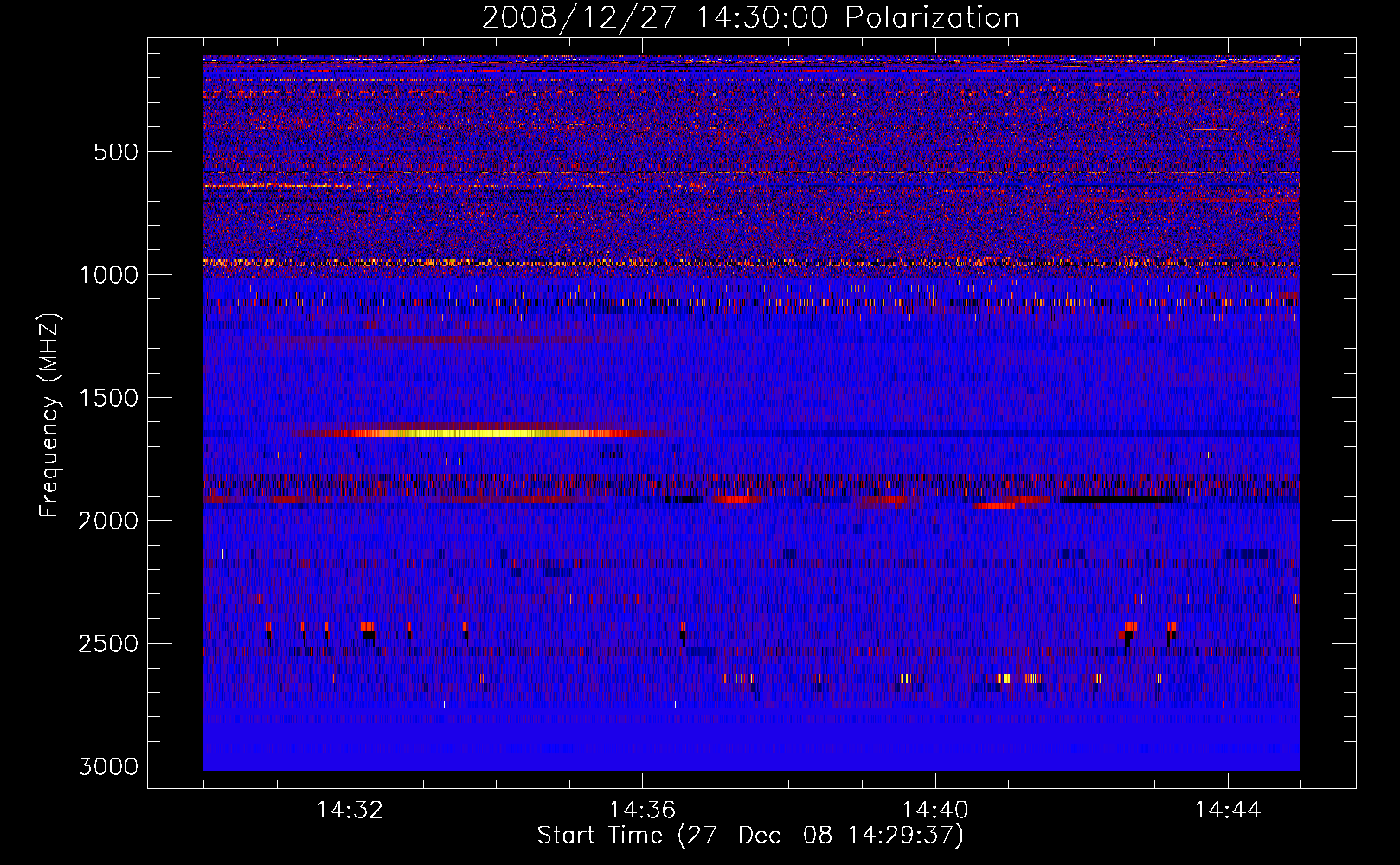Click the 1000 frequency tick label
Screen dimensions: 1400x865
108,275
